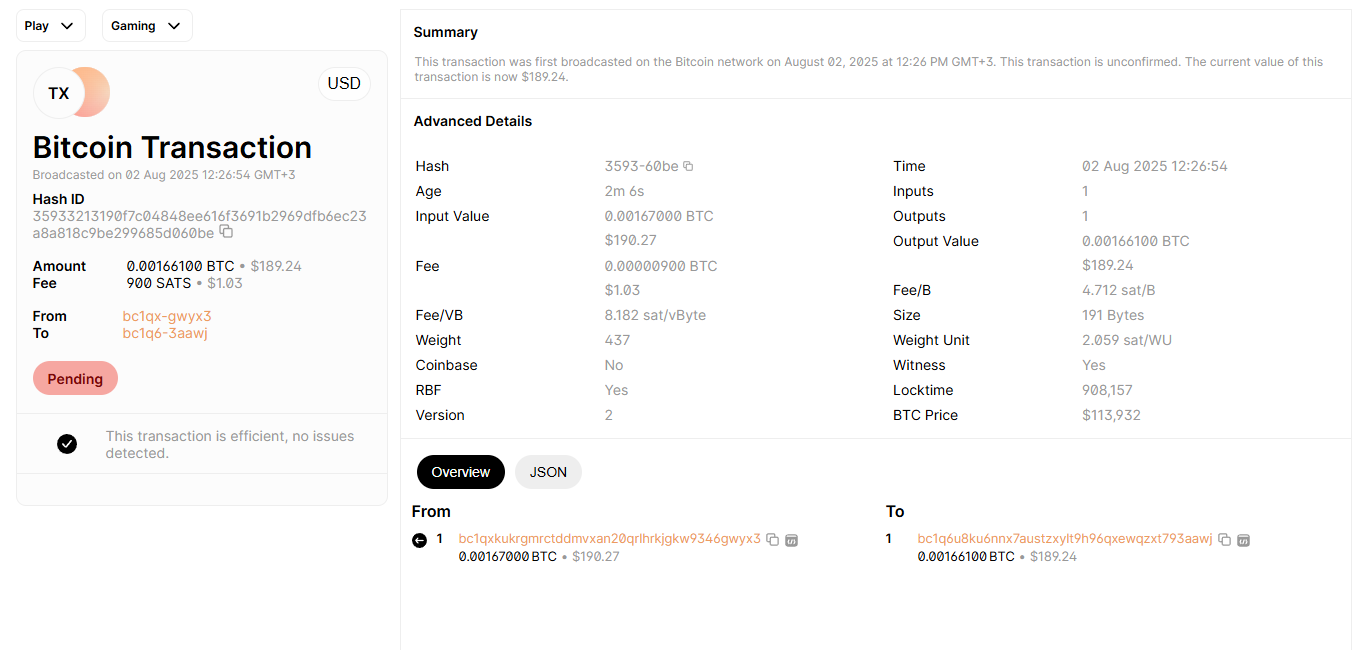This screenshot has width=1363, height=650.
Task: Copy the To address bc1q6u8ku...3aawj
Action: (x=1224, y=540)
